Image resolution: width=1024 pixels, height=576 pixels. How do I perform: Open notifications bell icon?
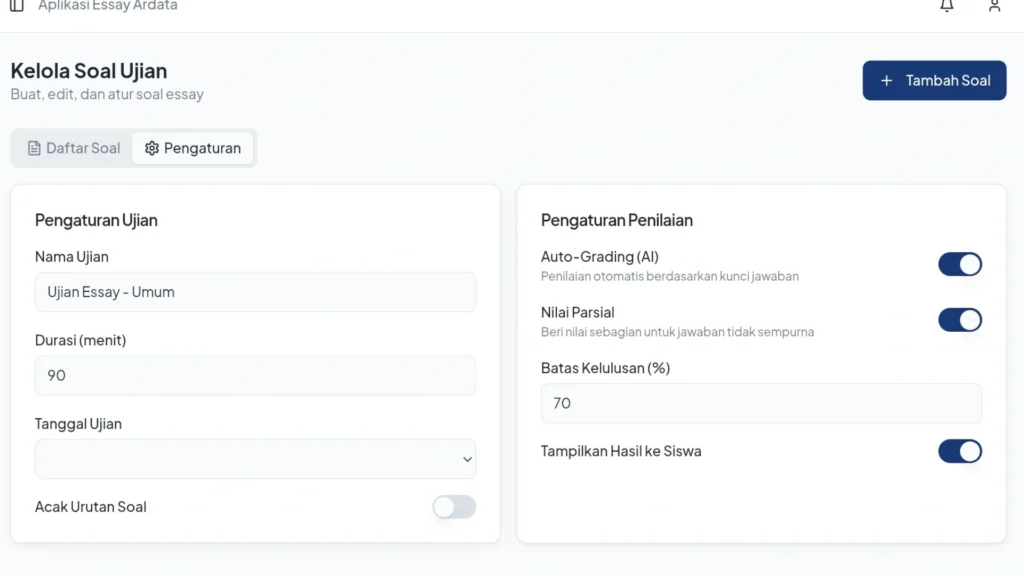point(947,5)
